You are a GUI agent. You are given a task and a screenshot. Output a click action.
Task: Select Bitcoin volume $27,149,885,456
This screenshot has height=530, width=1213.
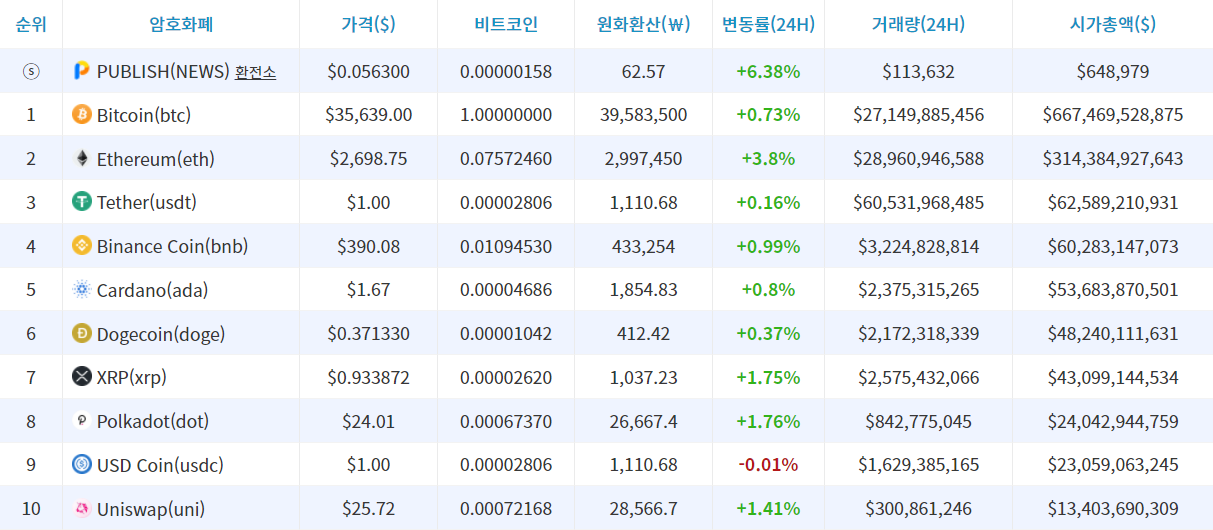coord(919,115)
